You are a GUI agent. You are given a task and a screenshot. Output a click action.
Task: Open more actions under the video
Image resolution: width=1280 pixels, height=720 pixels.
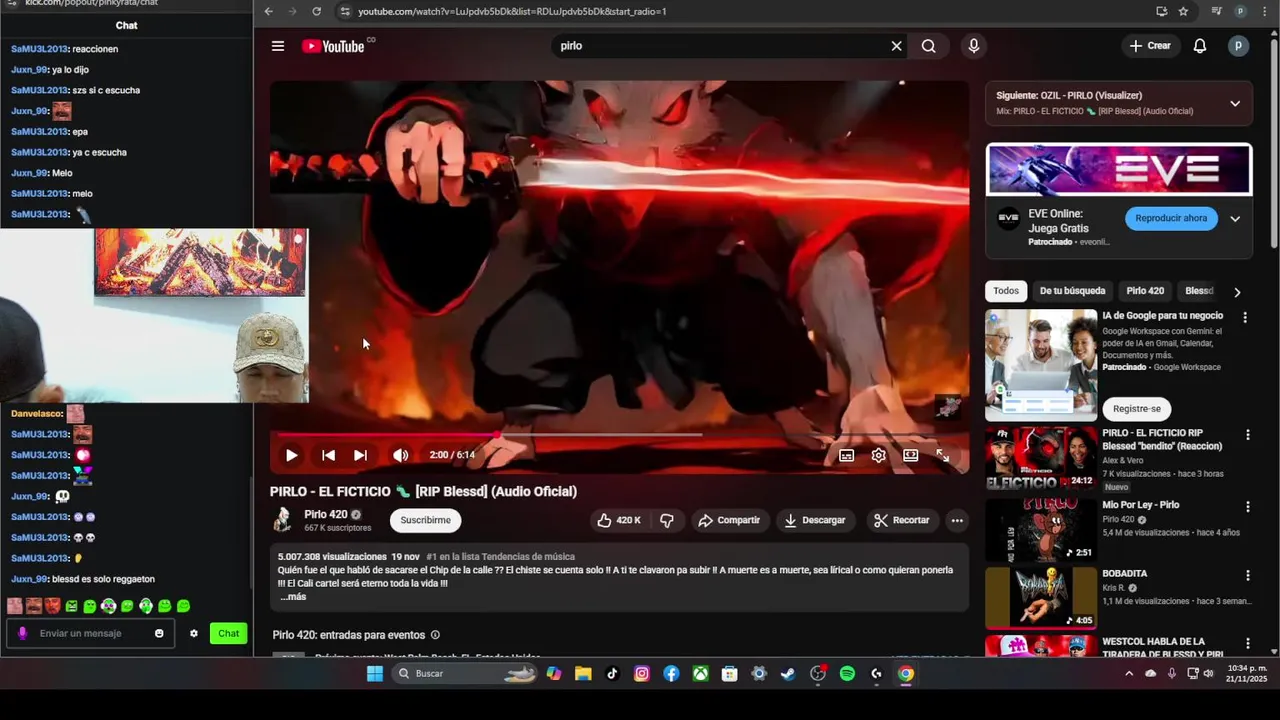click(957, 520)
